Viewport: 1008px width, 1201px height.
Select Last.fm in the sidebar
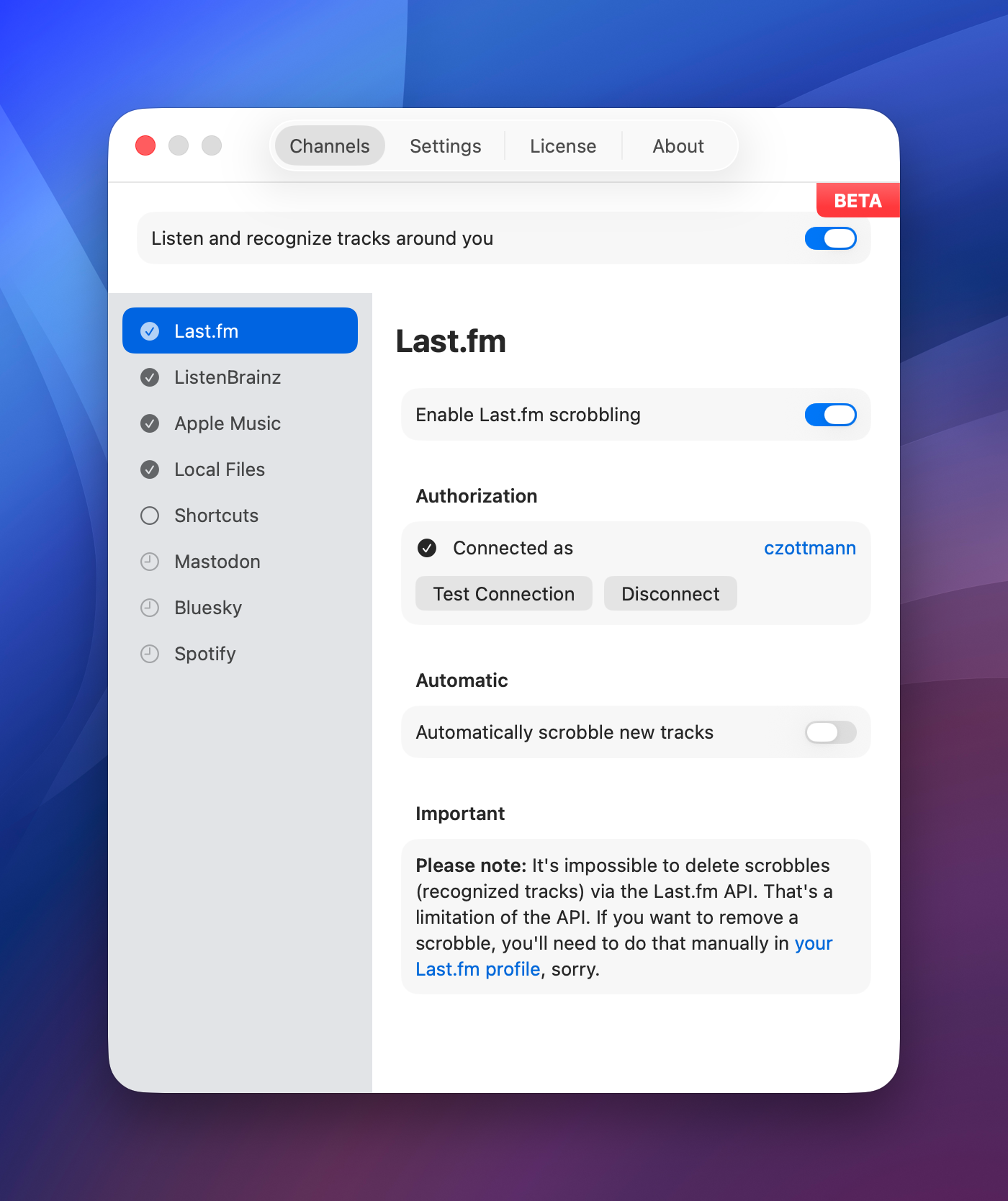(x=240, y=330)
